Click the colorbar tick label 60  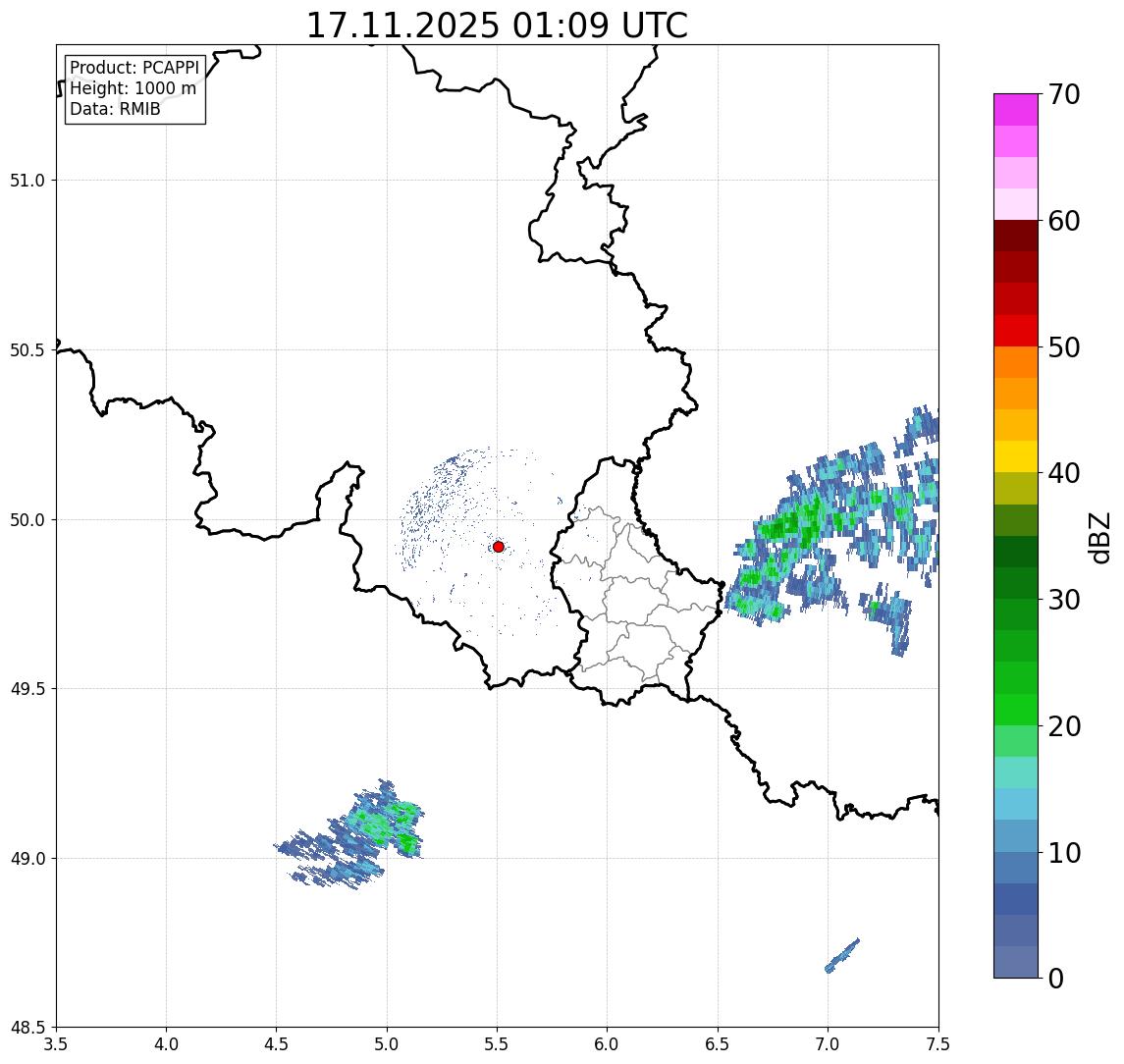click(1064, 221)
